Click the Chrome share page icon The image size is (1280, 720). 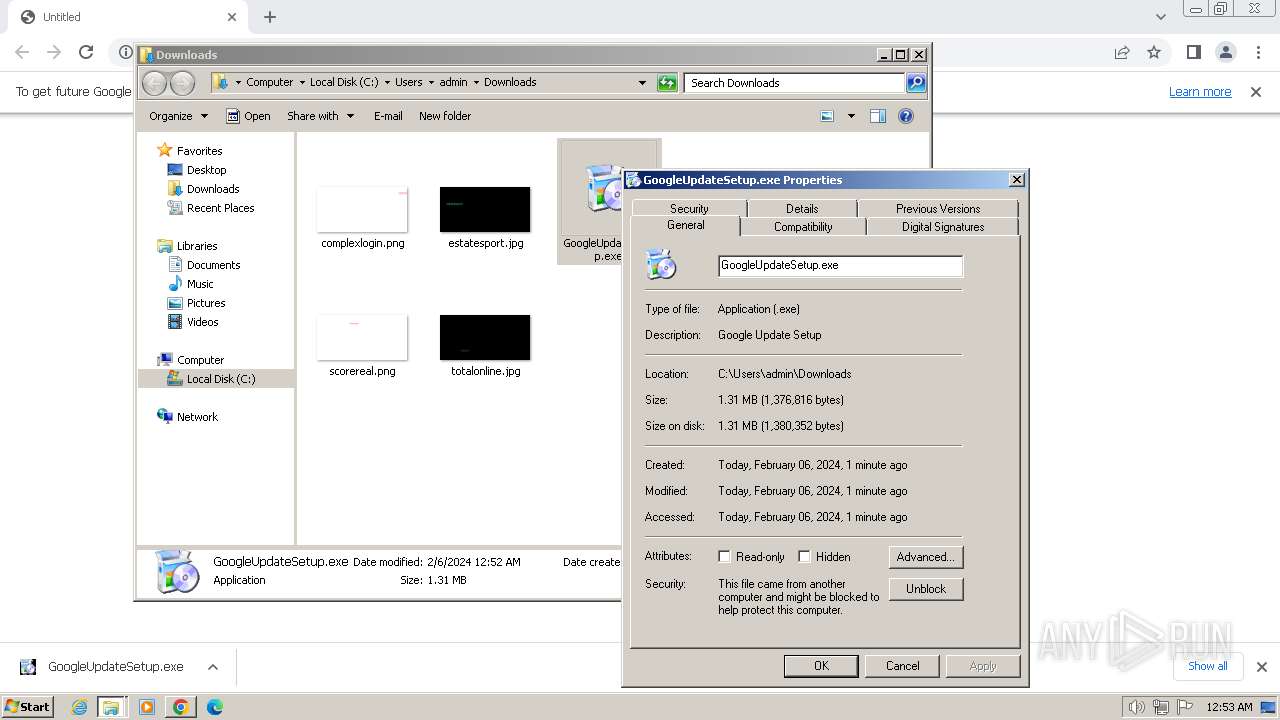[x=1122, y=52]
